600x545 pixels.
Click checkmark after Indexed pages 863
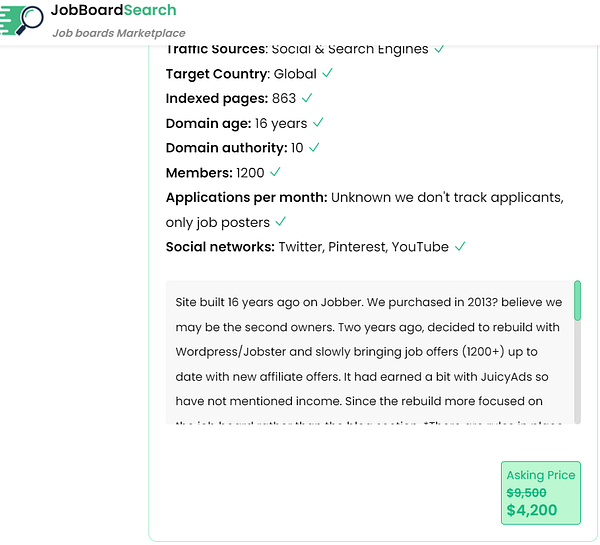click(307, 98)
